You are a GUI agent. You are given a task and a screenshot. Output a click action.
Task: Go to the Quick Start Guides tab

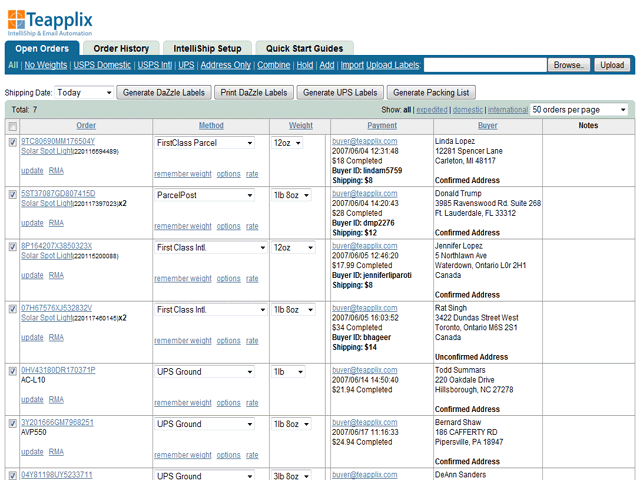(x=304, y=48)
